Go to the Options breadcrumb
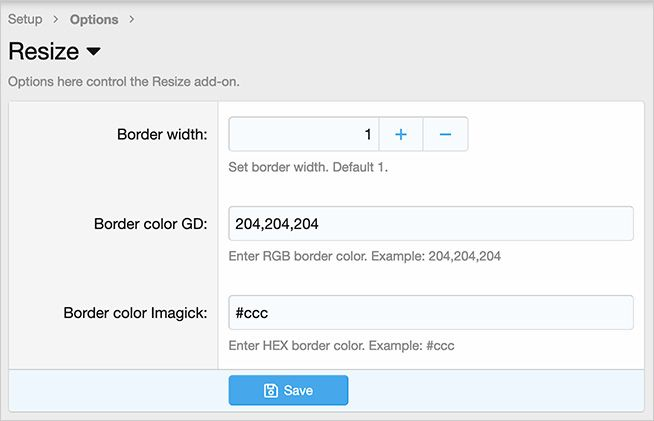The width and height of the screenshot is (654, 421). (94, 19)
